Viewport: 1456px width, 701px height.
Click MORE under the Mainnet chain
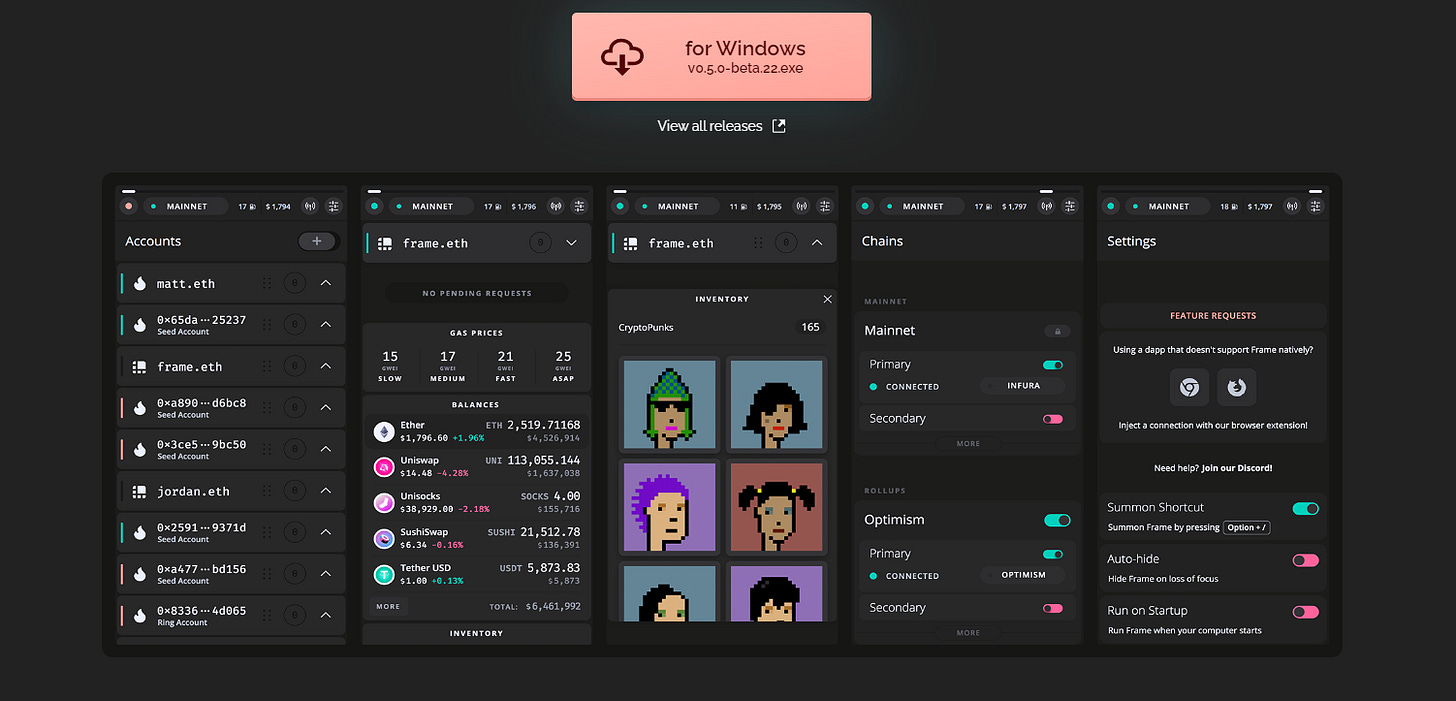968,443
